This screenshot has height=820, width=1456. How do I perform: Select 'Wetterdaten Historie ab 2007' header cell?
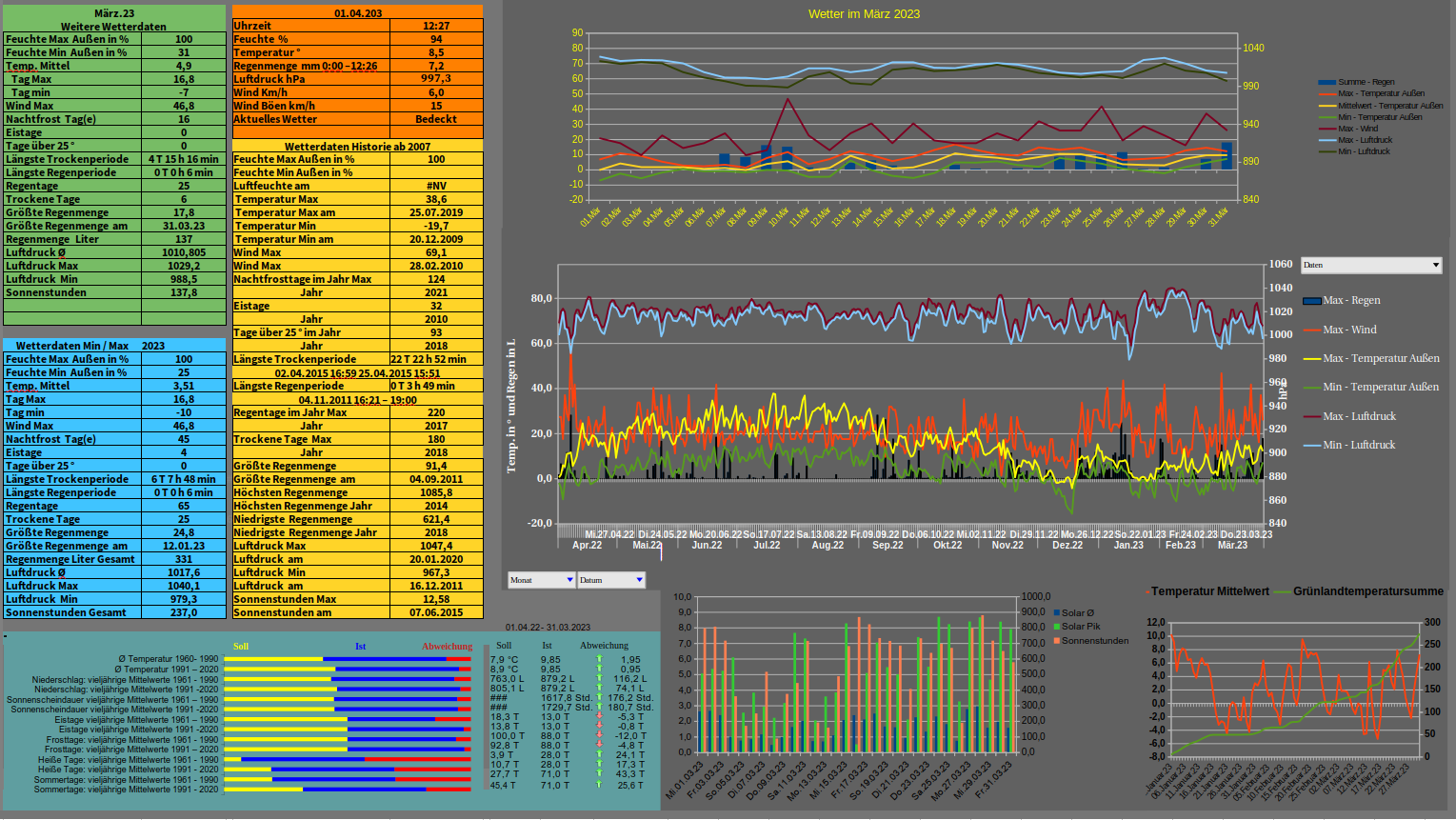[x=358, y=146]
